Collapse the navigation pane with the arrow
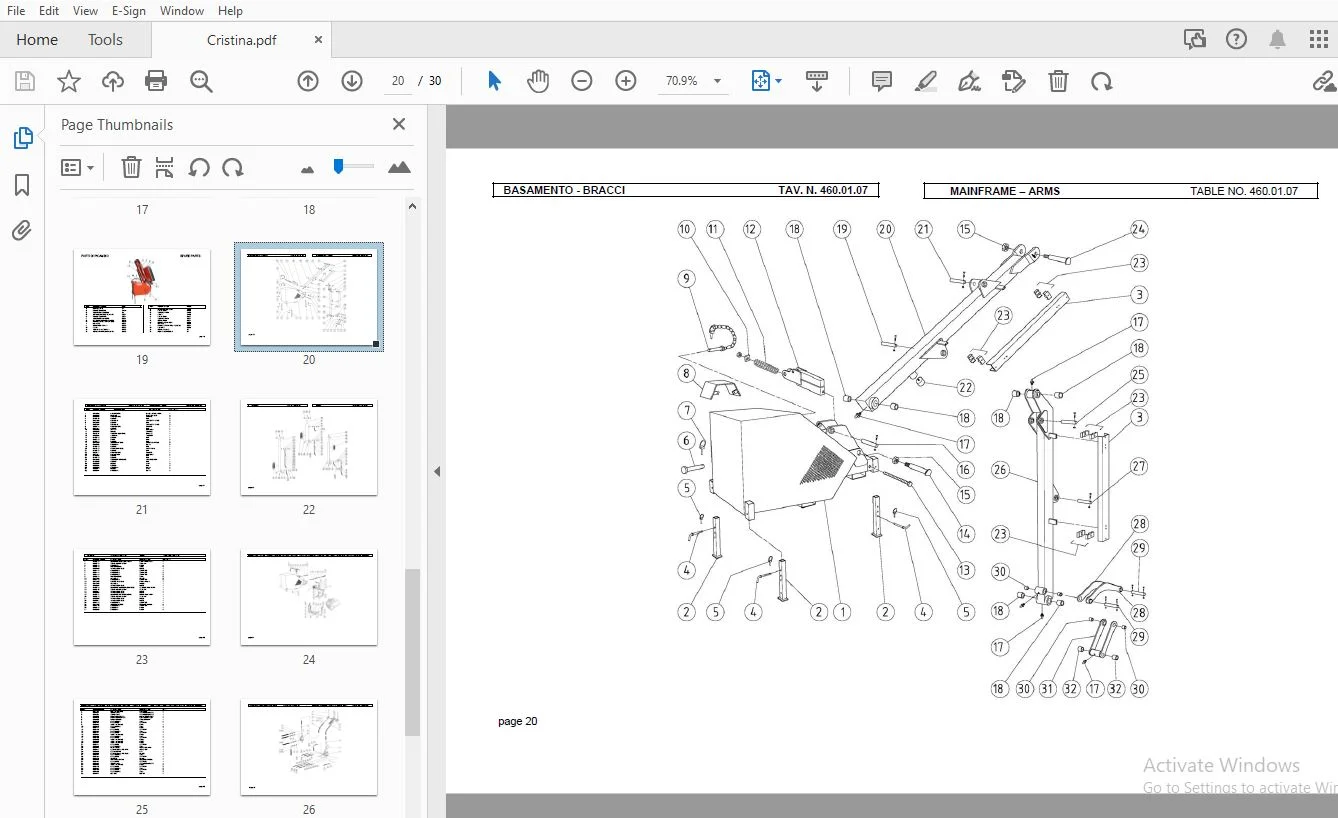Screen dimensions: 1338x818 pyautogui.click(x=436, y=471)
